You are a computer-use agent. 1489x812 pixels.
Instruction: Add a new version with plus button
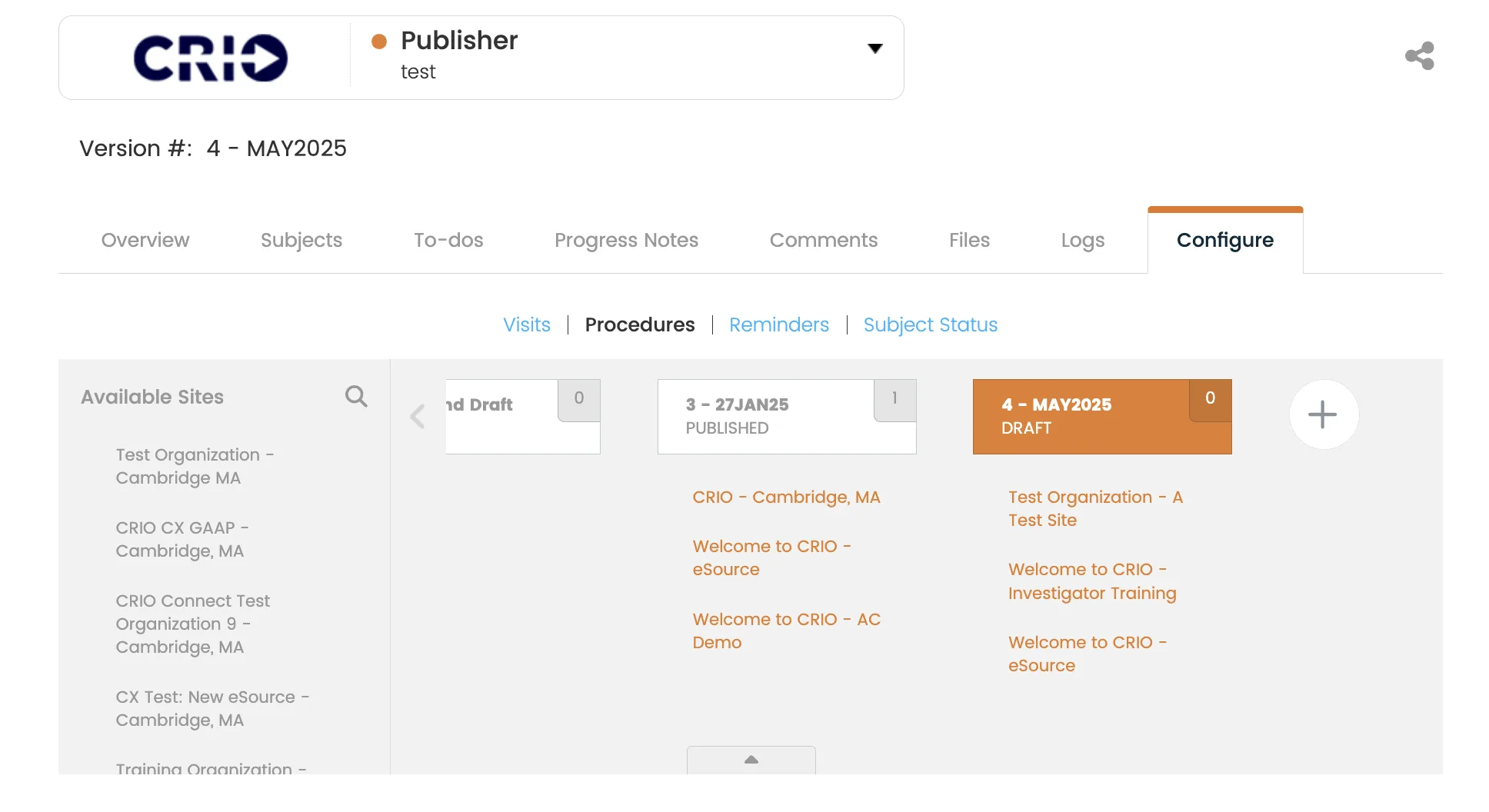click(1323, 414)
